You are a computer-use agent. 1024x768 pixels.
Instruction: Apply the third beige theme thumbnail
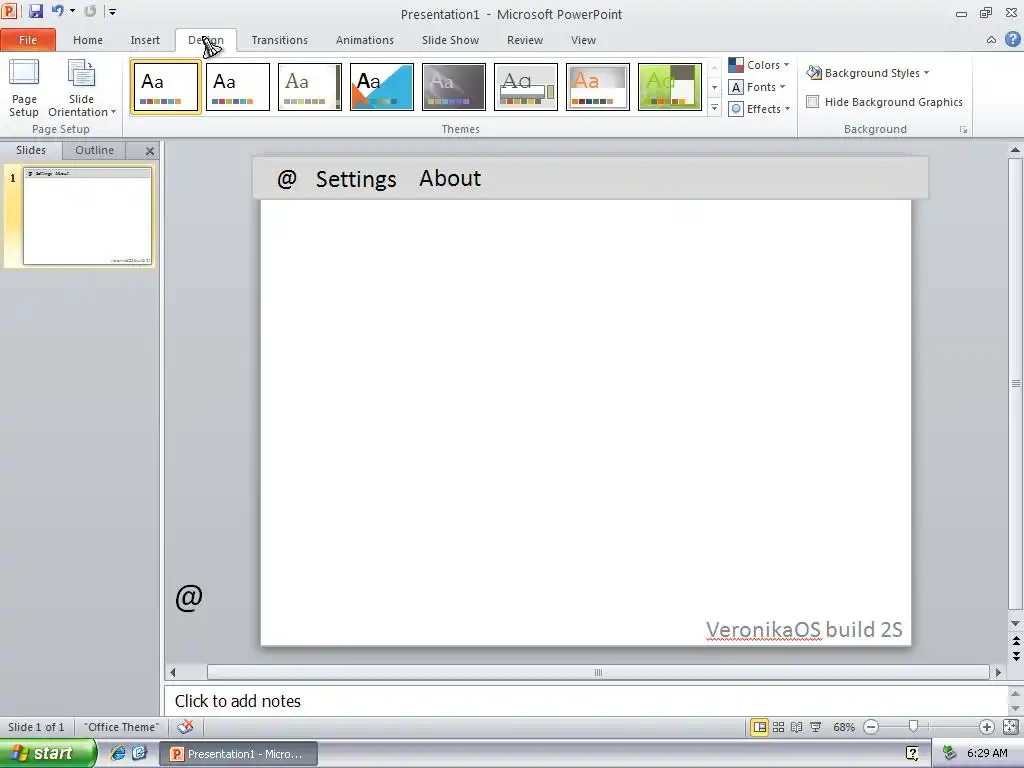310,87
